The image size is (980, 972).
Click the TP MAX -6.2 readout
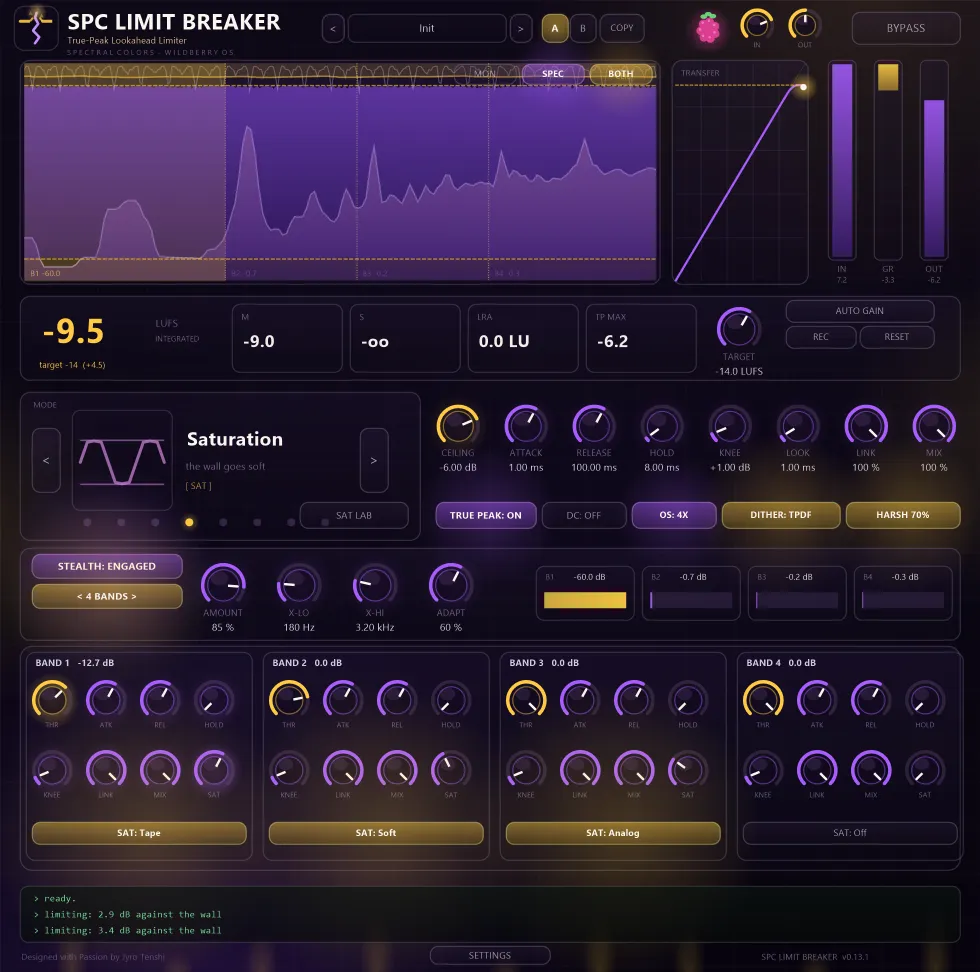[641, 338]
